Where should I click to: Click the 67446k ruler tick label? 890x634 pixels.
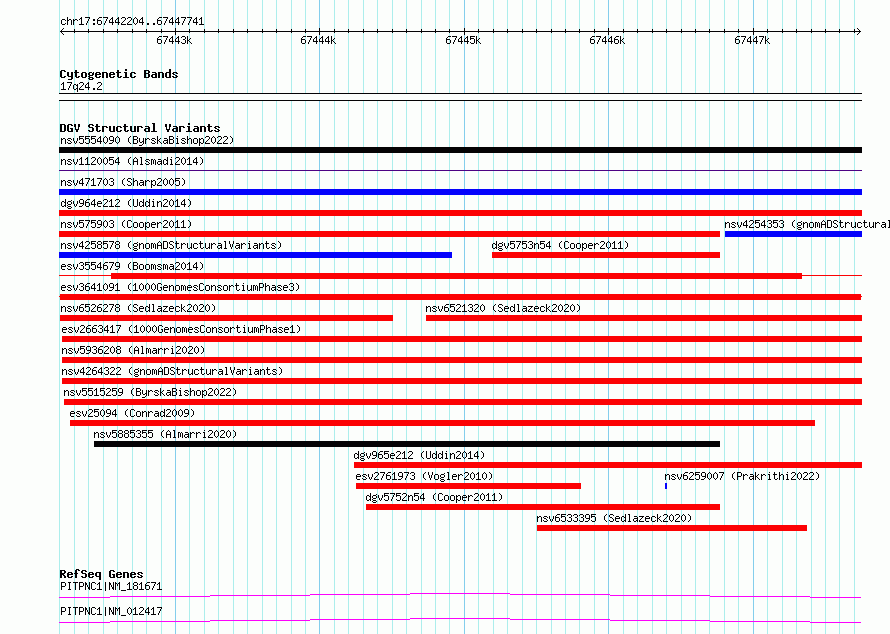[x=607, y=40]
